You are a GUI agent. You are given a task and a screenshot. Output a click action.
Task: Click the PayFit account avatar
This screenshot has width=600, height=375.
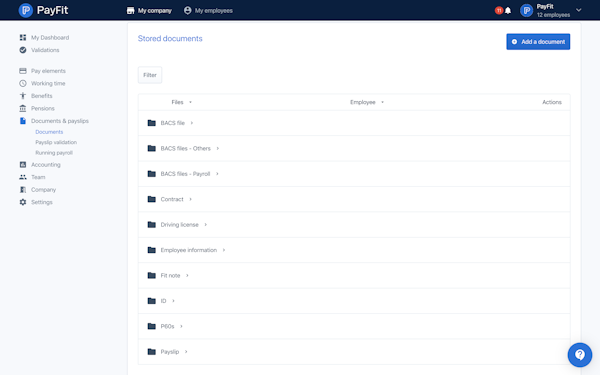tap(527, 11)
